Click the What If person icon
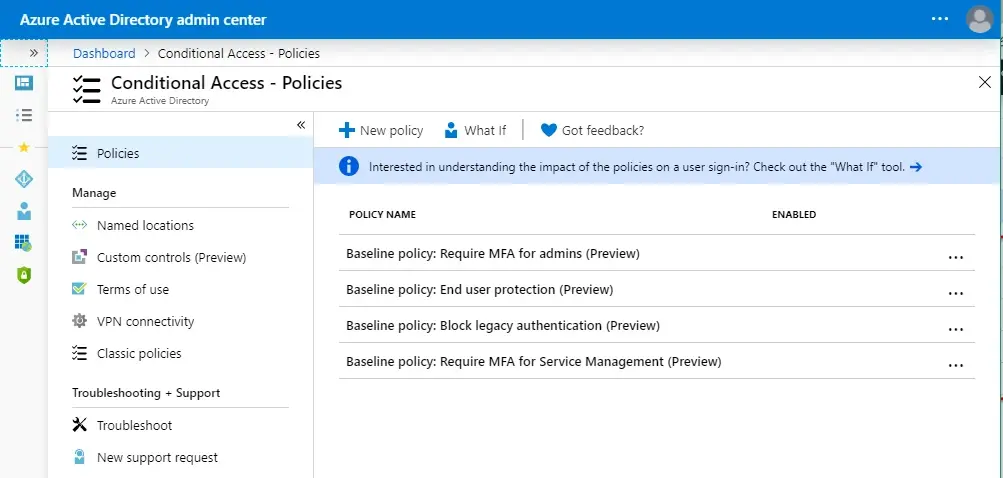This screenshot has height=478, width=1003. 451,131
